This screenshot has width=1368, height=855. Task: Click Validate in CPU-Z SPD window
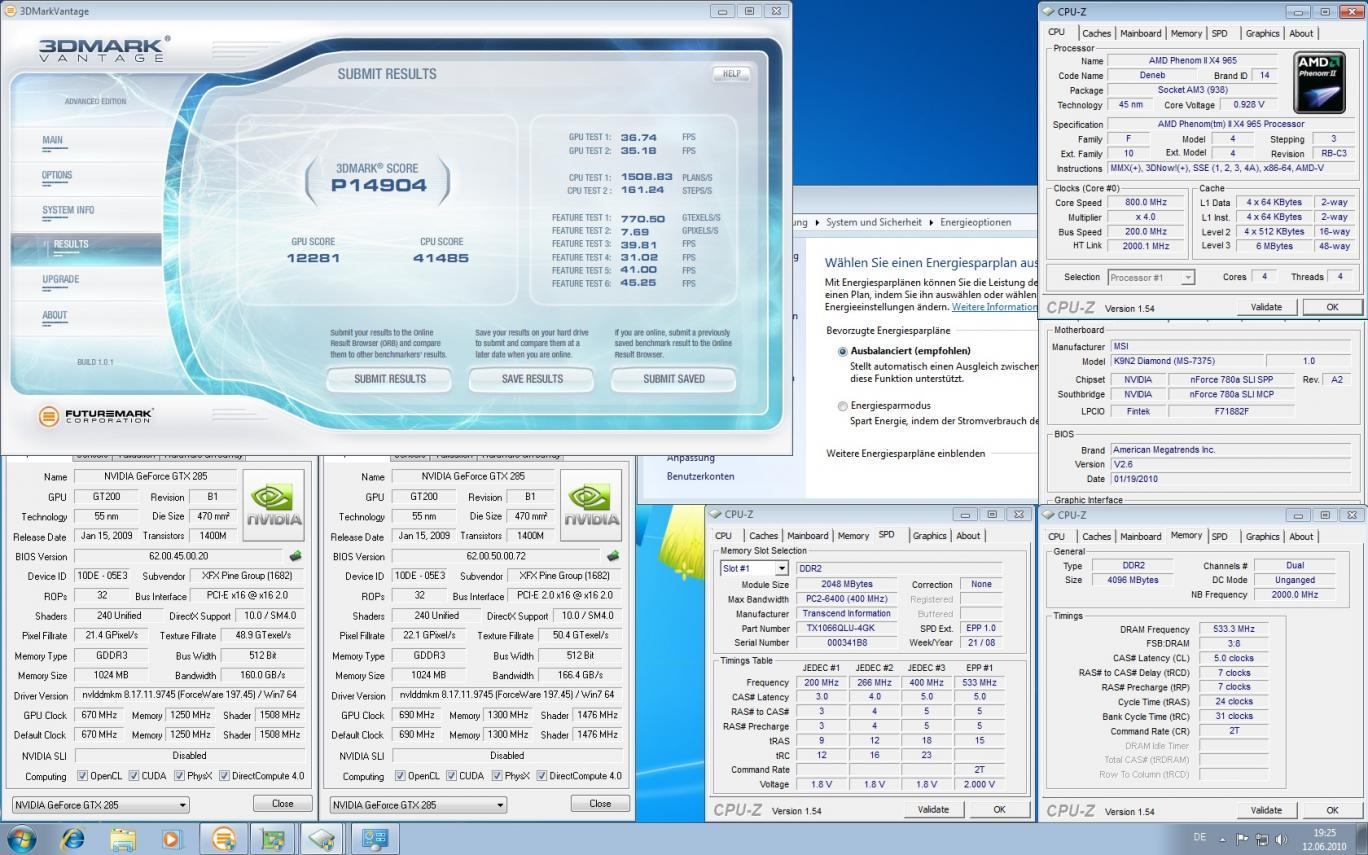coord(933,809)
